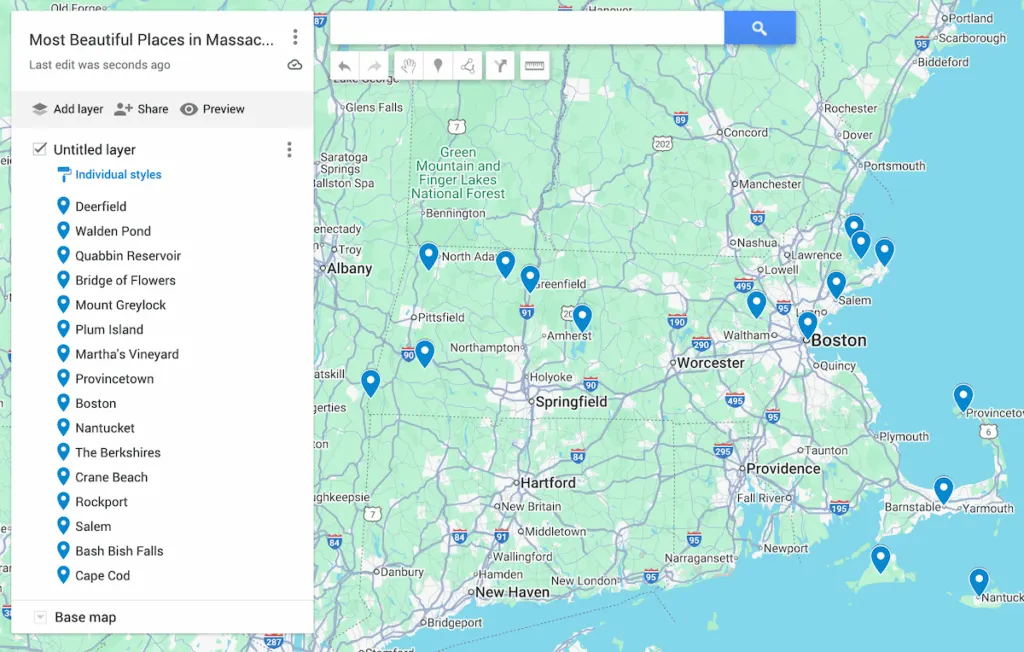
Task: Select Martha's Vineyard in the list
Action: 127,354
